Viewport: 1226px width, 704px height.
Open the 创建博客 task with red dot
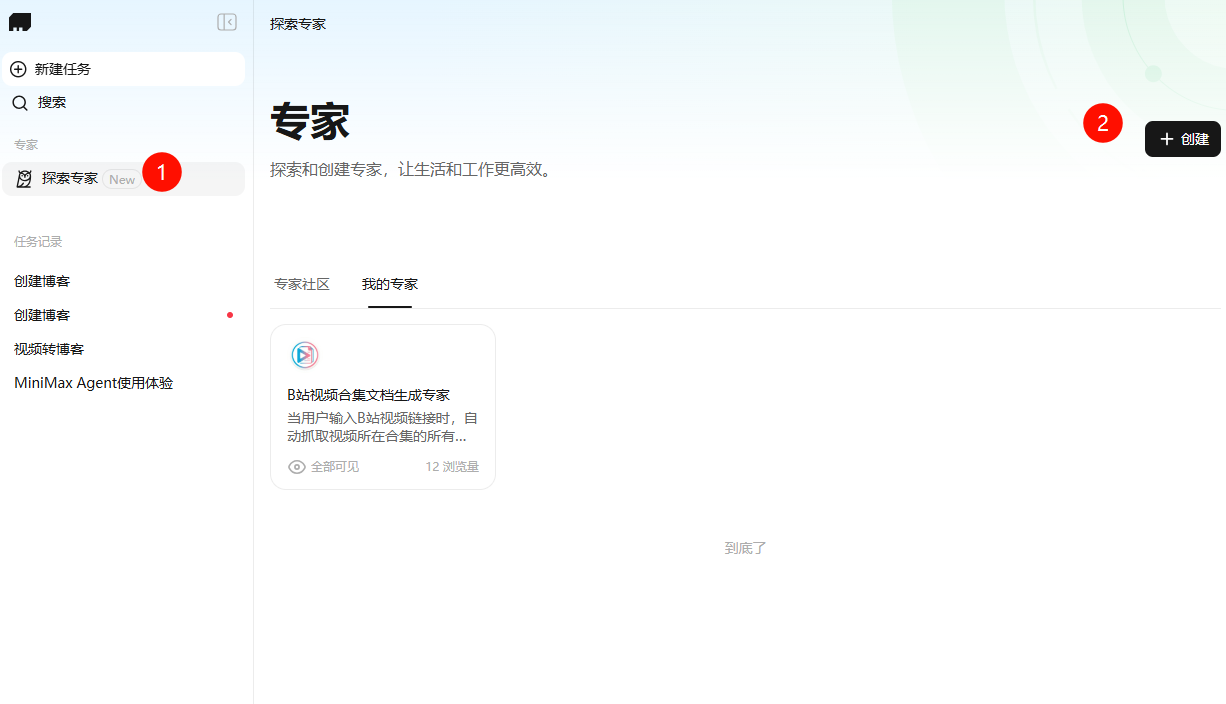click(42, 315)
